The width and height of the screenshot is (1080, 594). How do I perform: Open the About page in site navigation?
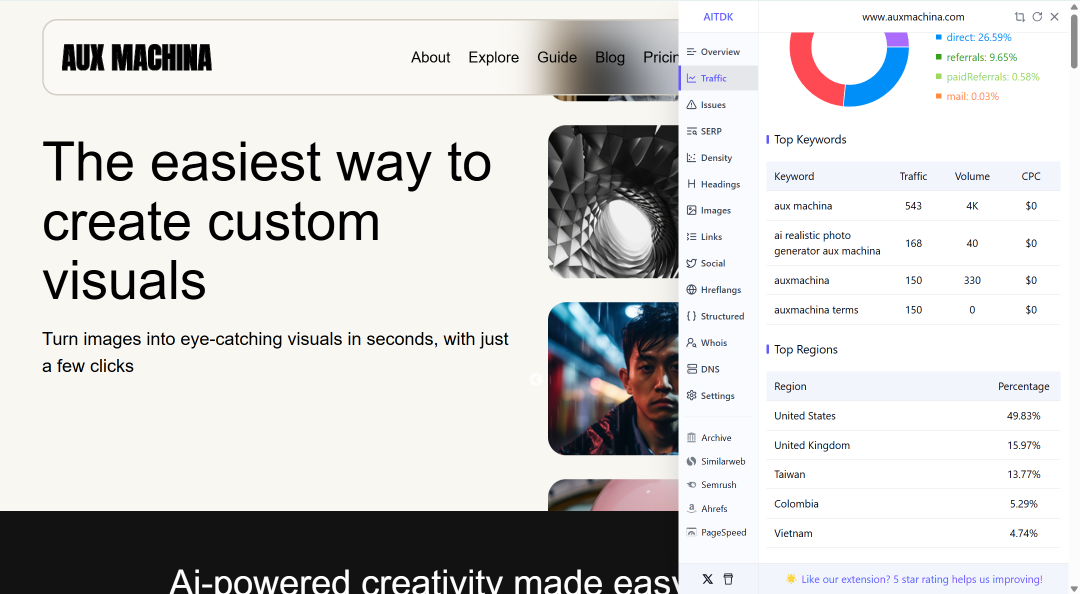coord(430,57)
